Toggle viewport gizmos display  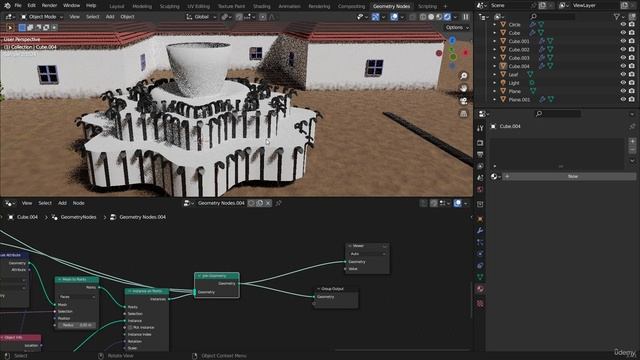[x=376, y=17]
